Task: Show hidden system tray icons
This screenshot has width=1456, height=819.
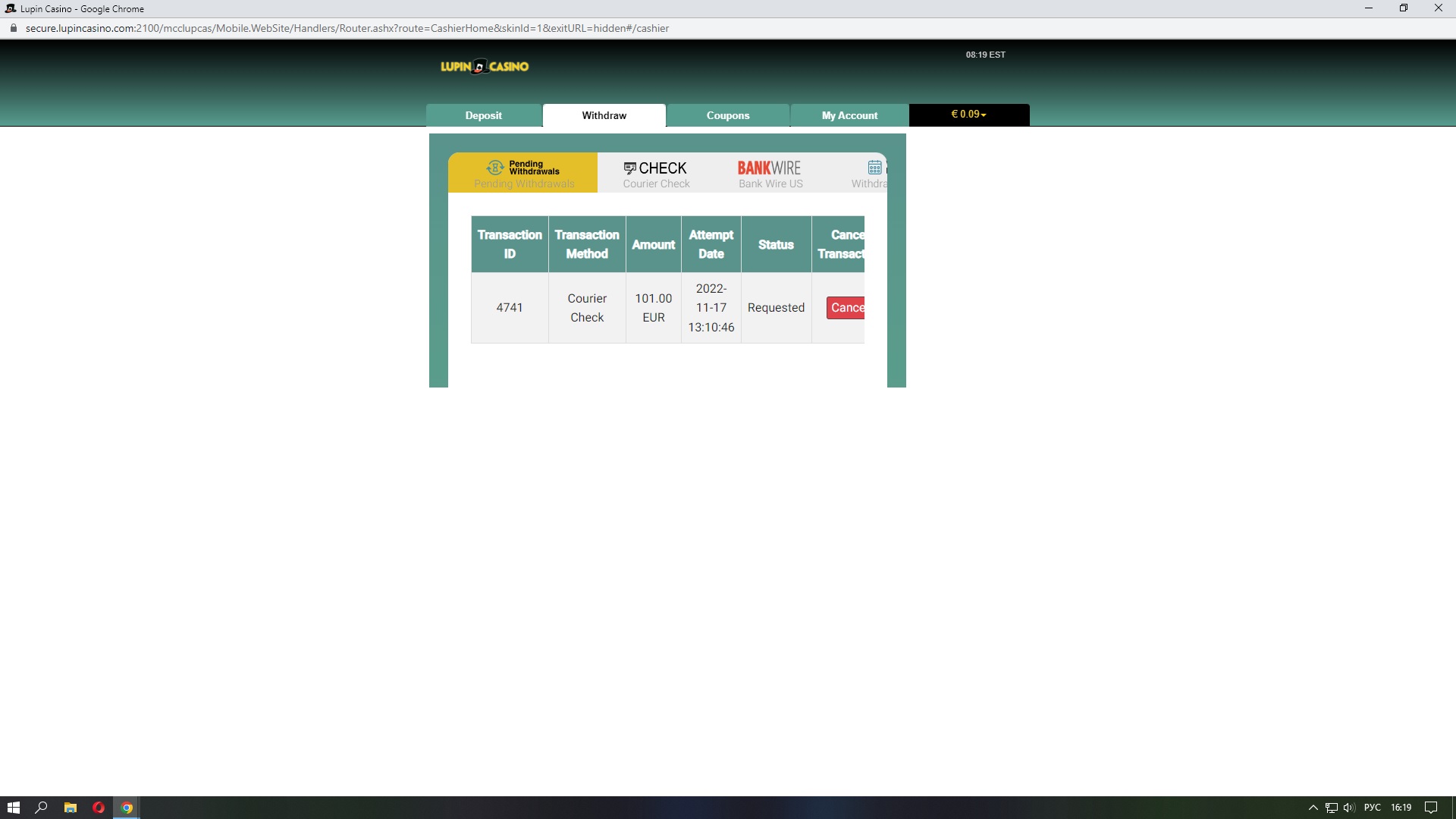Action: [1313, 808]
